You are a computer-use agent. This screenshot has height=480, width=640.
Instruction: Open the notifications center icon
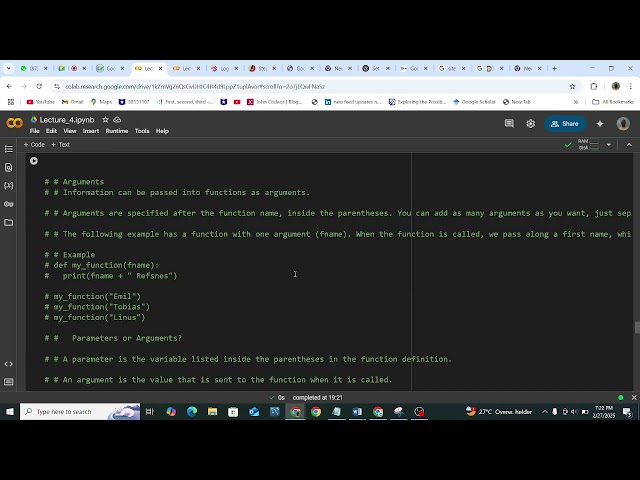point(627,412)
